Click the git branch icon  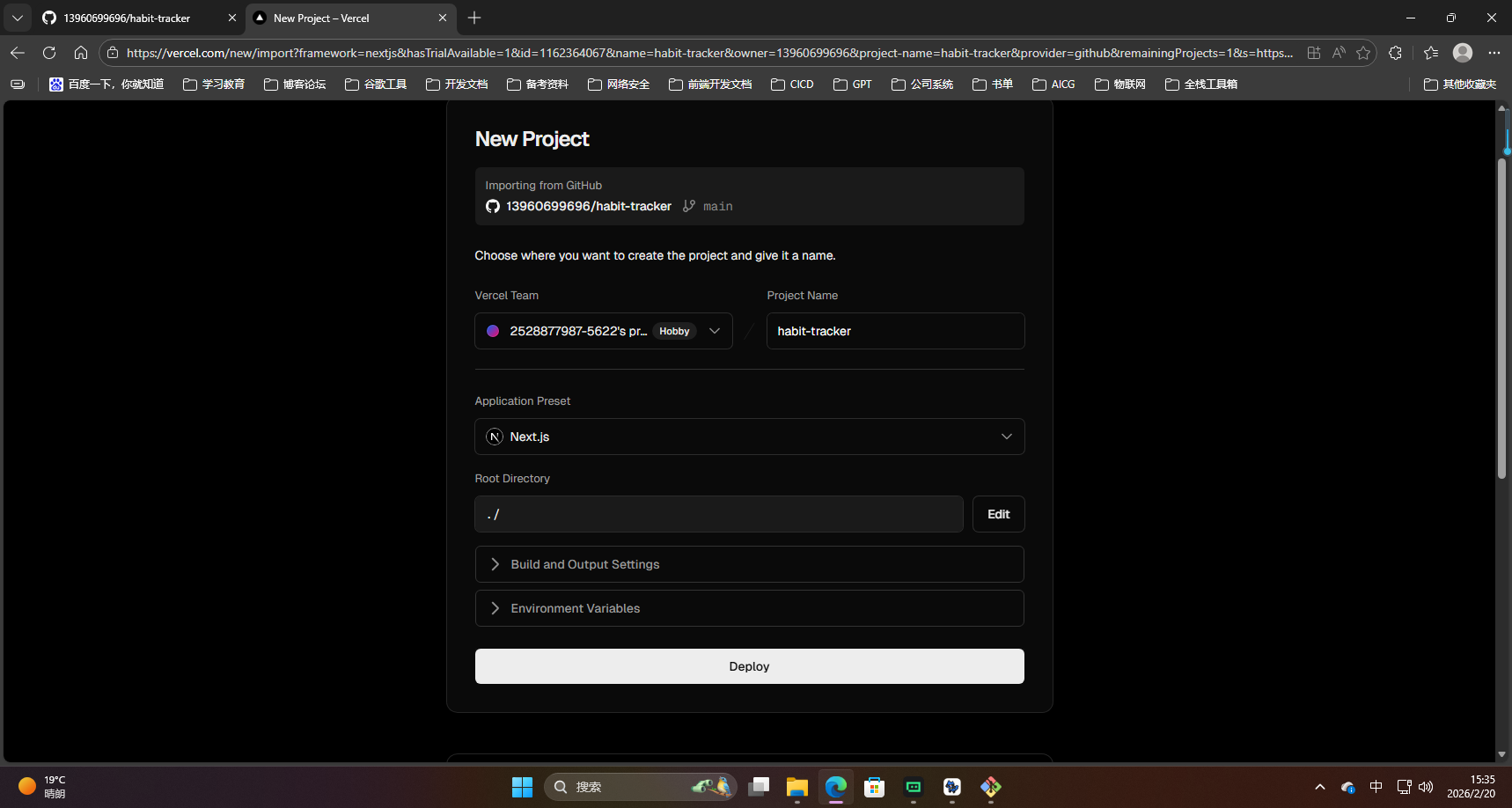pyautogui.click(x=689, y=206)
